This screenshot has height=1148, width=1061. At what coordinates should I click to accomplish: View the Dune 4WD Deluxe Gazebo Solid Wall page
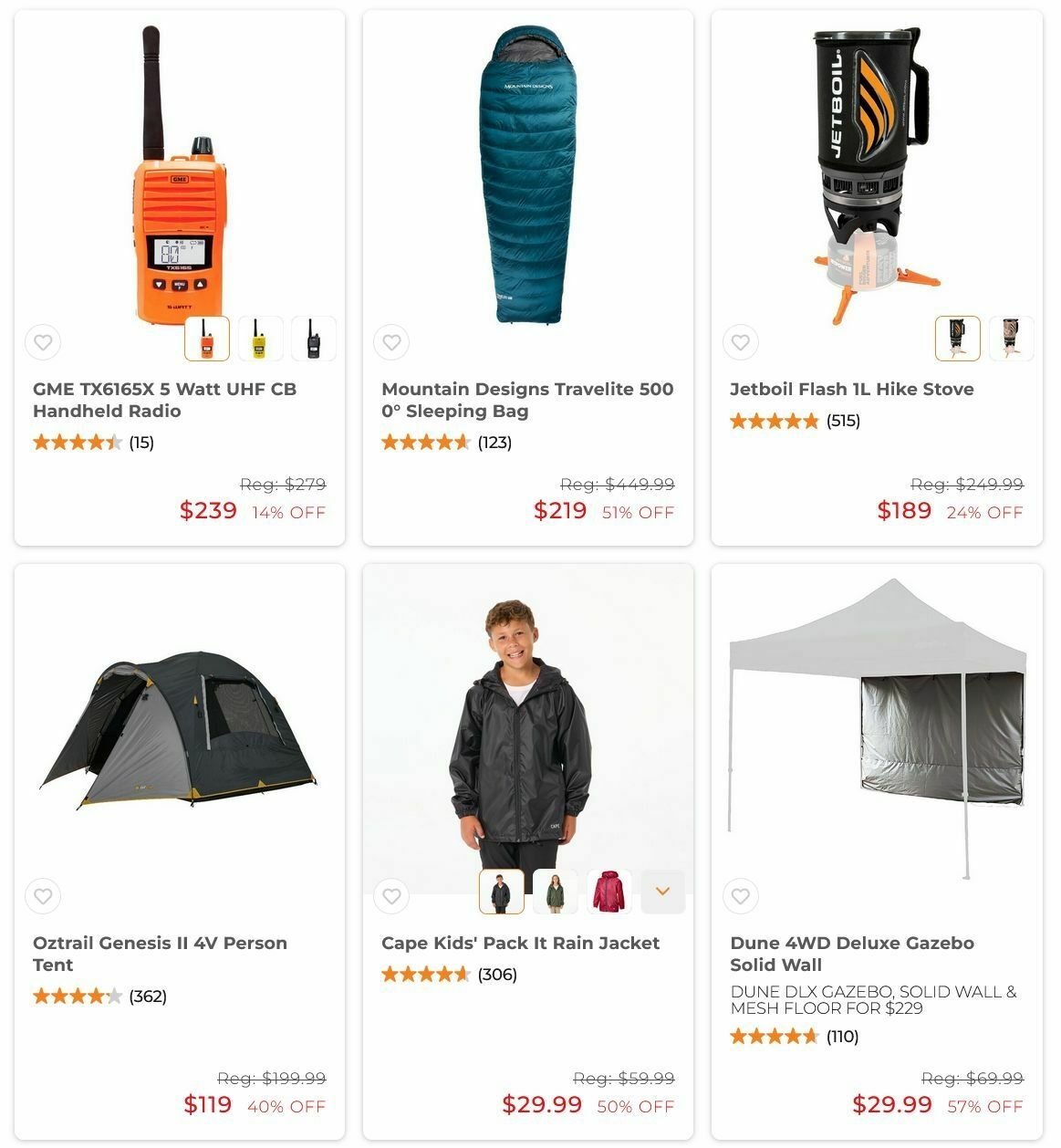[x=852, y=954]
